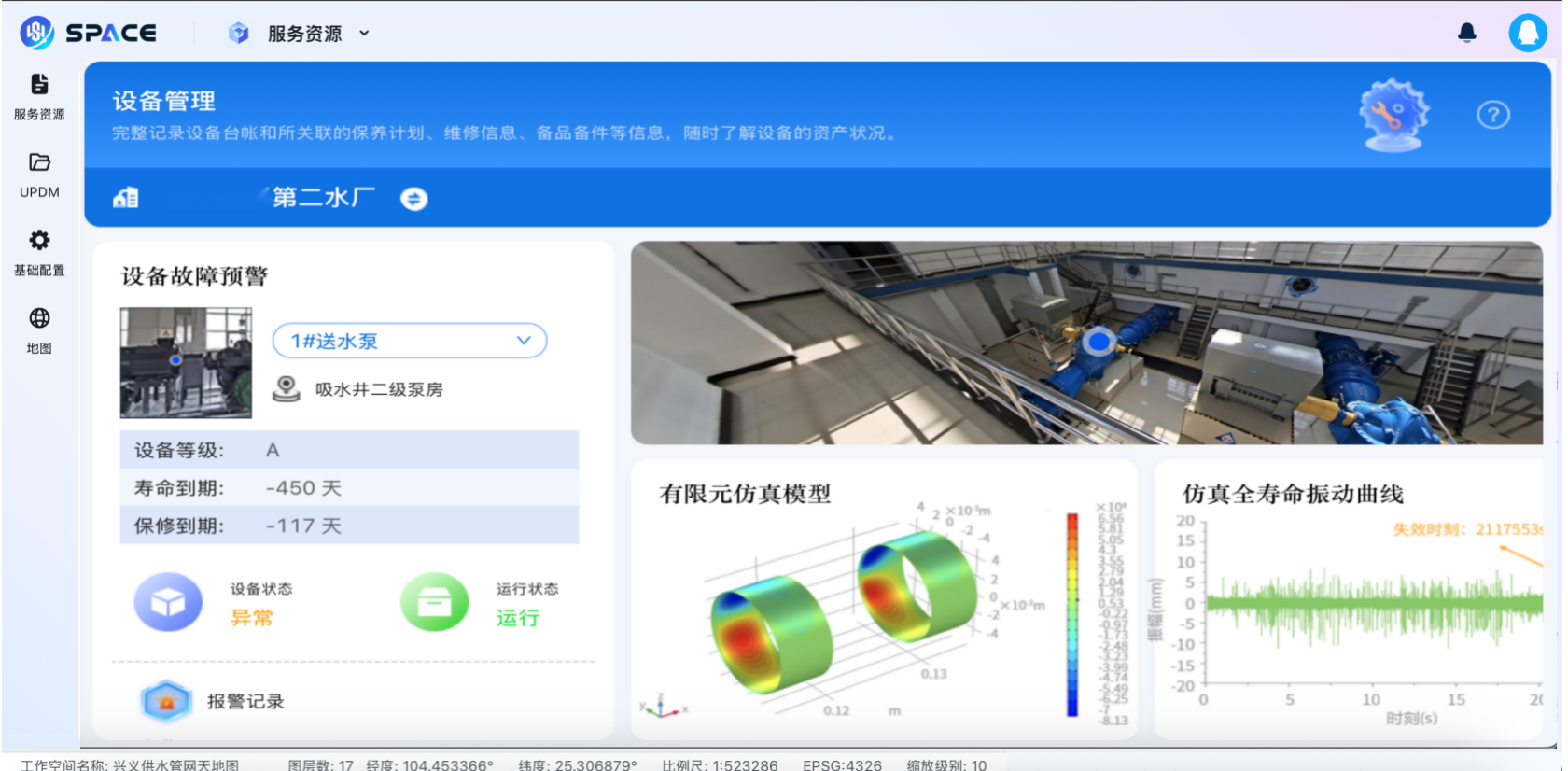Click the 缩放级别: 10 status entry

pos(946,764)
